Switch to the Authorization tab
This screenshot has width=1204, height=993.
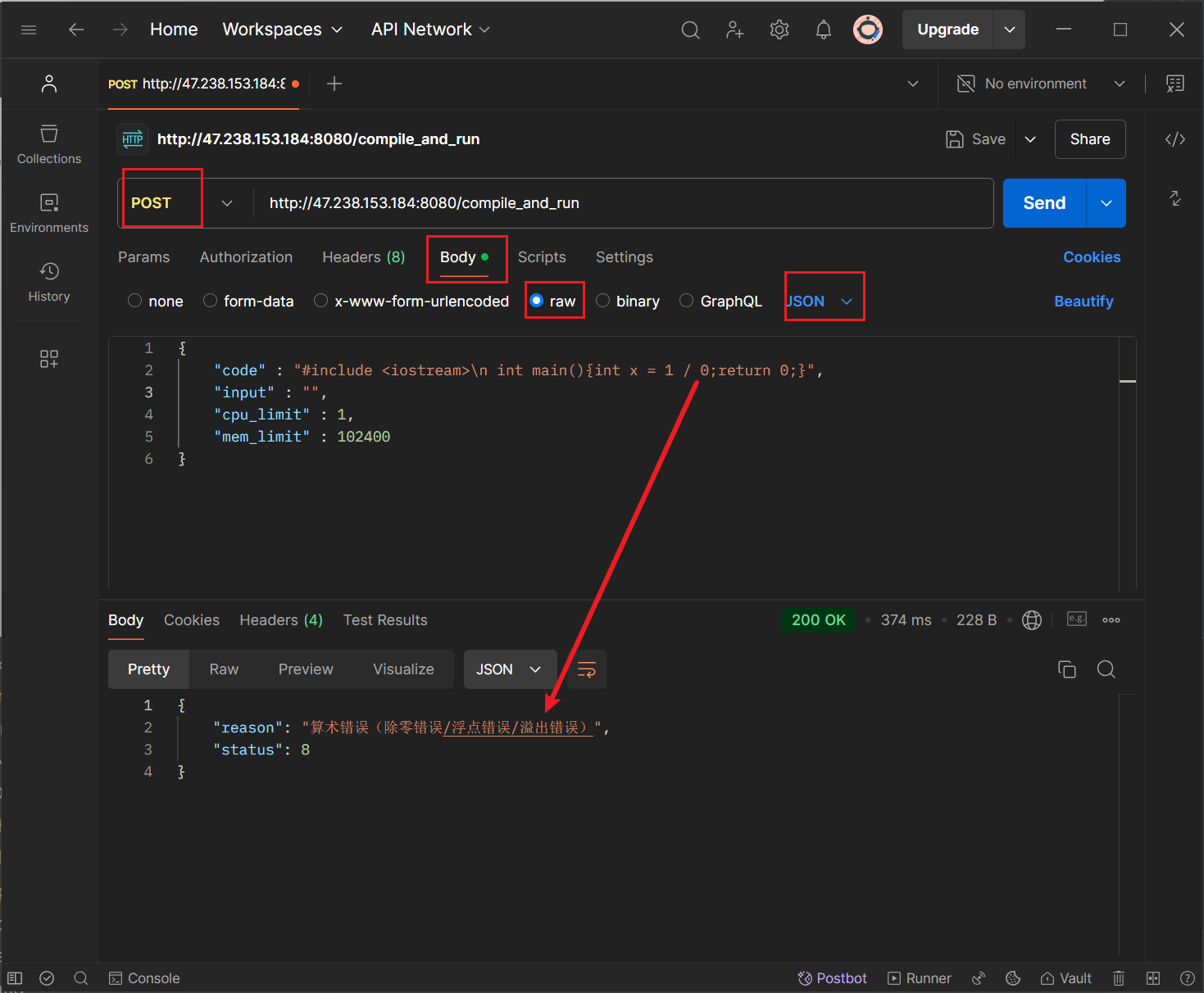click(x=246, y=257)
